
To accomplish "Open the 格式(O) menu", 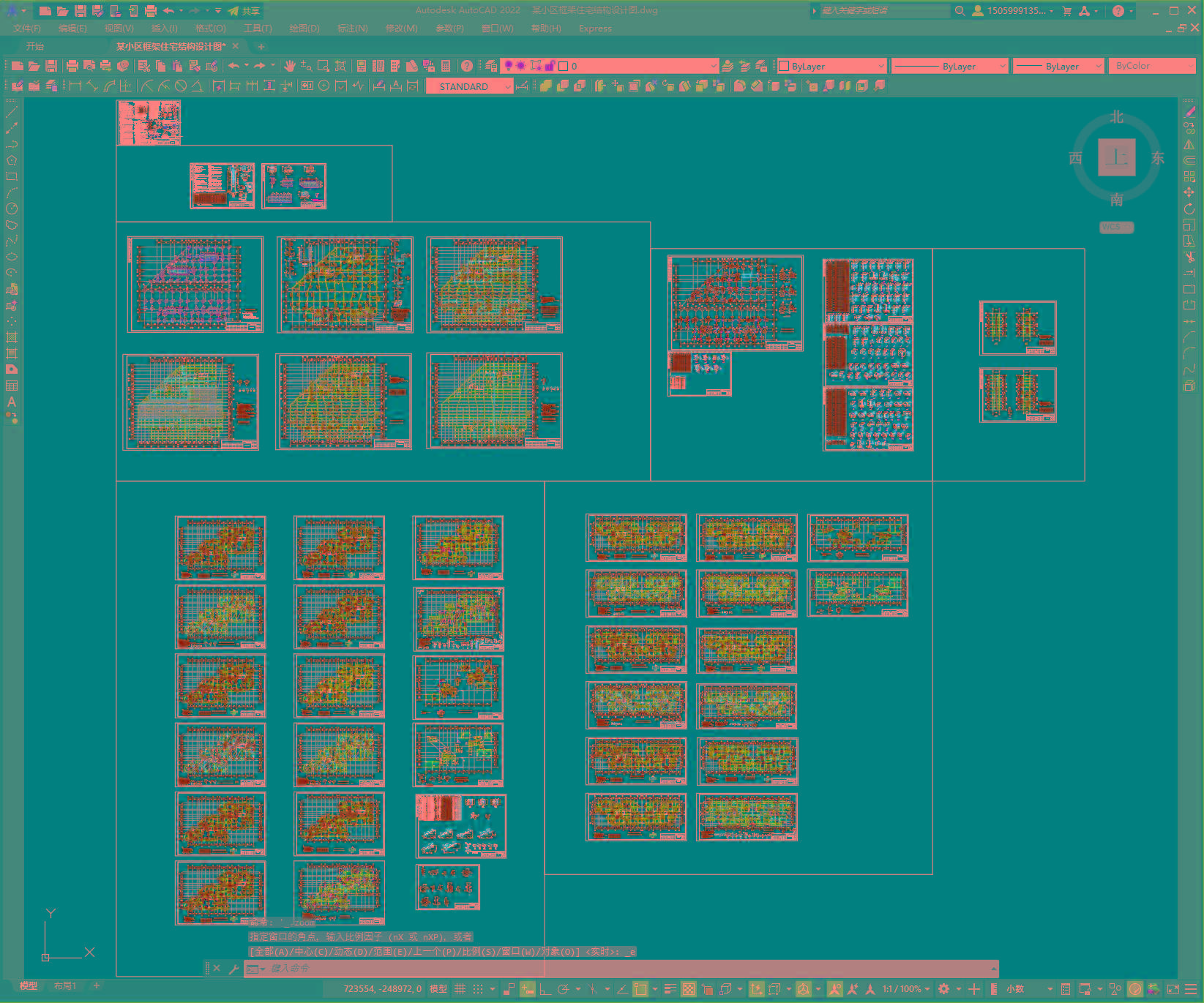I will (211, 29).
